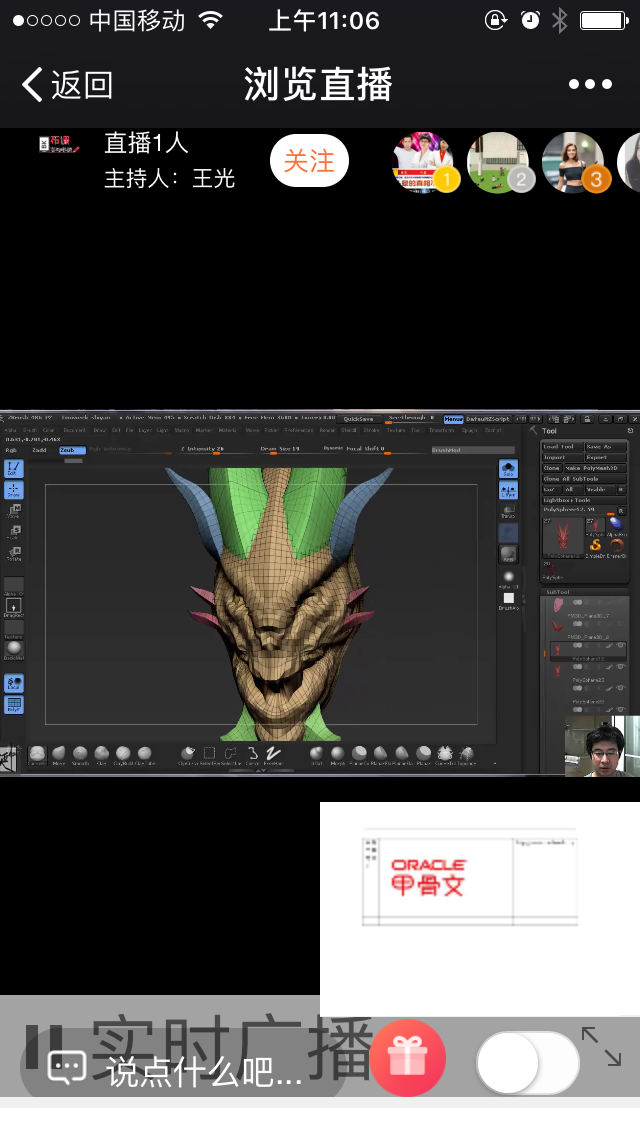Click the Load Tool button in ZBrush

[561, 446]
